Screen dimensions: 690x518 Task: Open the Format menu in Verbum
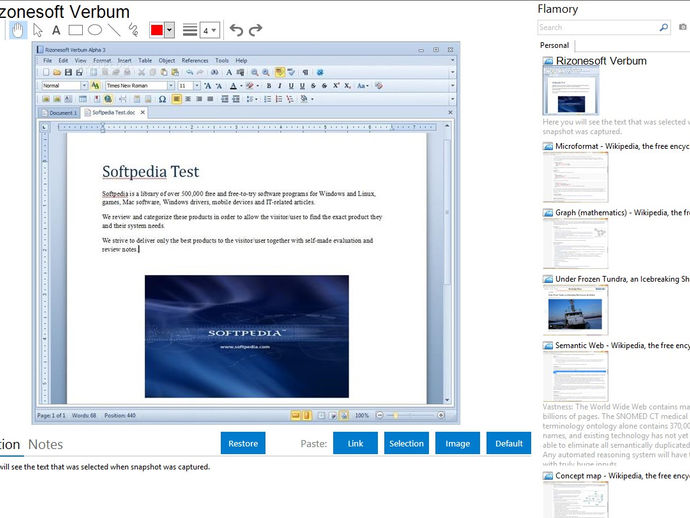pyautogui.click(x=102, y=60)
